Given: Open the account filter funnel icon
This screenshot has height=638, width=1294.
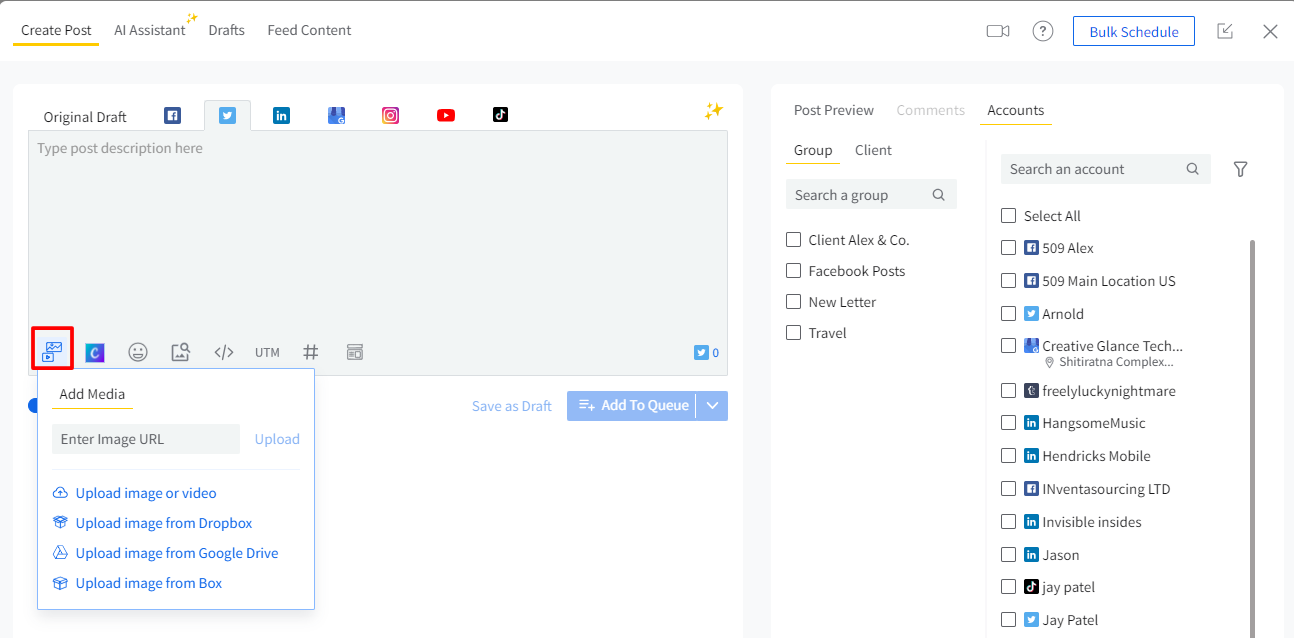Looking at the screenshot, I should tap(1240, 169).
